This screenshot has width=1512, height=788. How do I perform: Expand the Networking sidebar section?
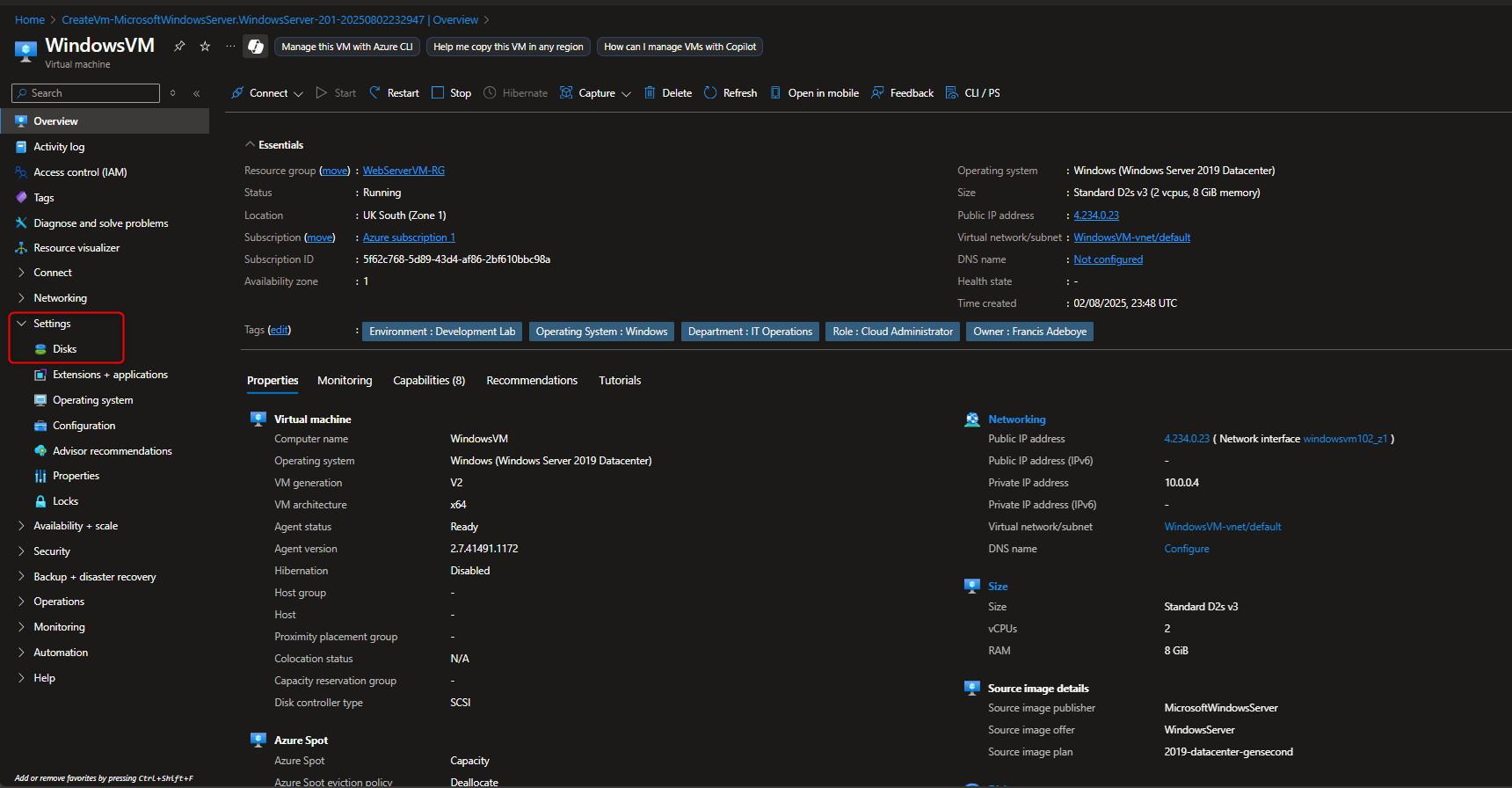(x=60, y=298)
